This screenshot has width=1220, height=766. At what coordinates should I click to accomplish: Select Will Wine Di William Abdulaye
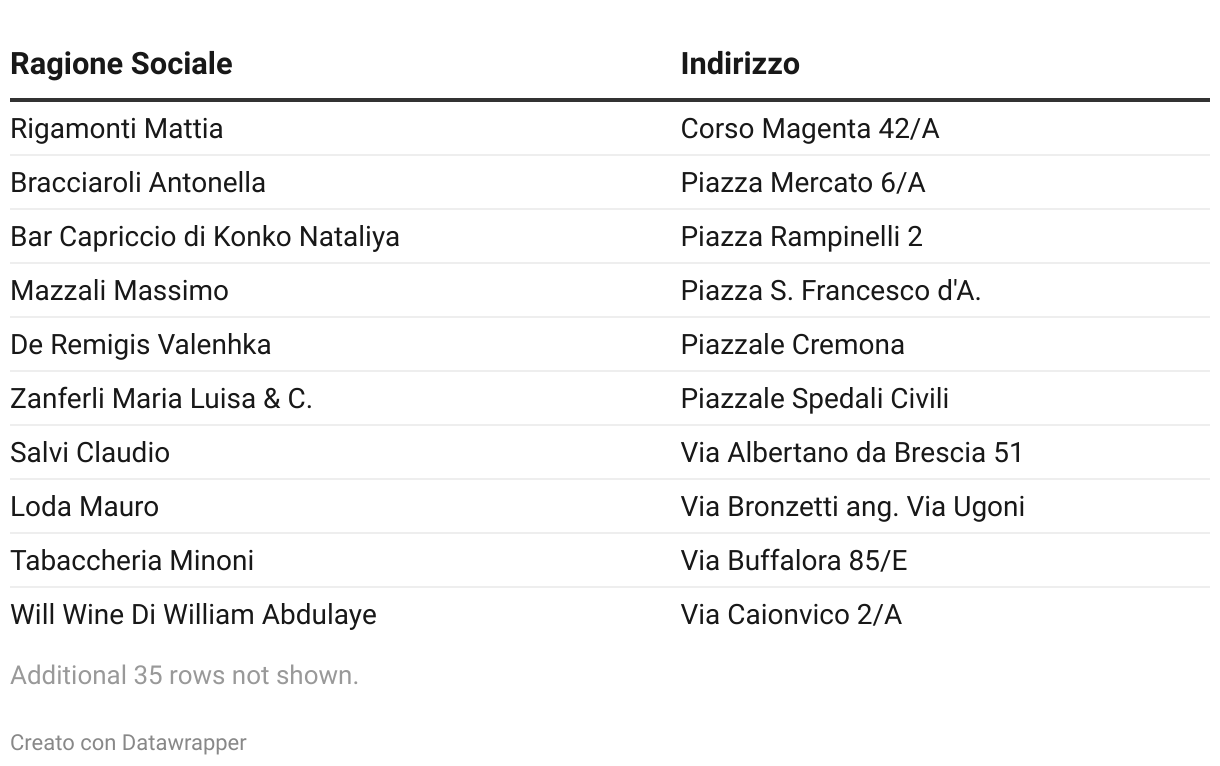(x=194, y=614)
